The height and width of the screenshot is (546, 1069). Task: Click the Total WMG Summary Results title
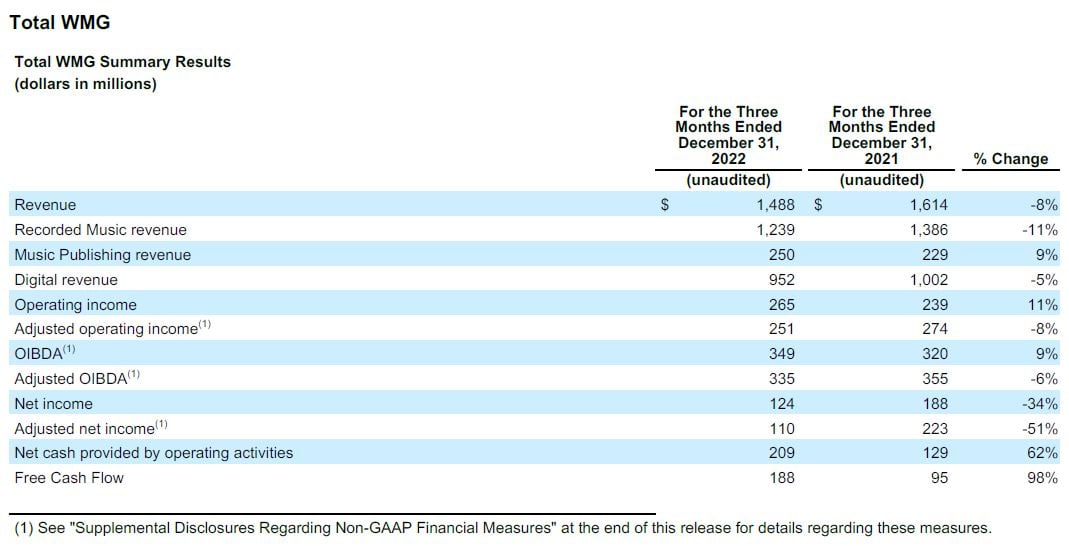click(x=122, y=62)
